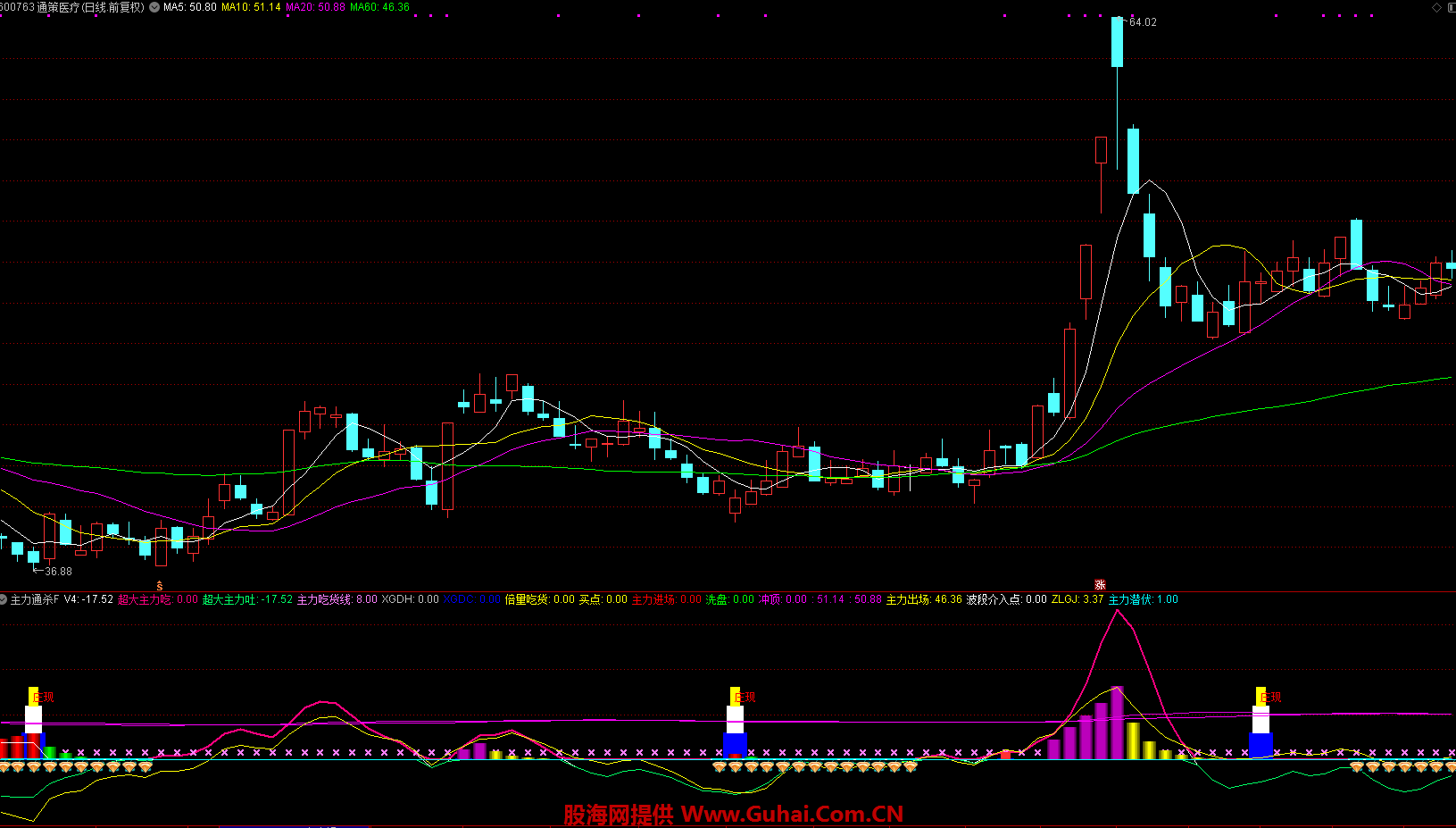Click the diamond icon at top-right corner

tap(1437, 7)
